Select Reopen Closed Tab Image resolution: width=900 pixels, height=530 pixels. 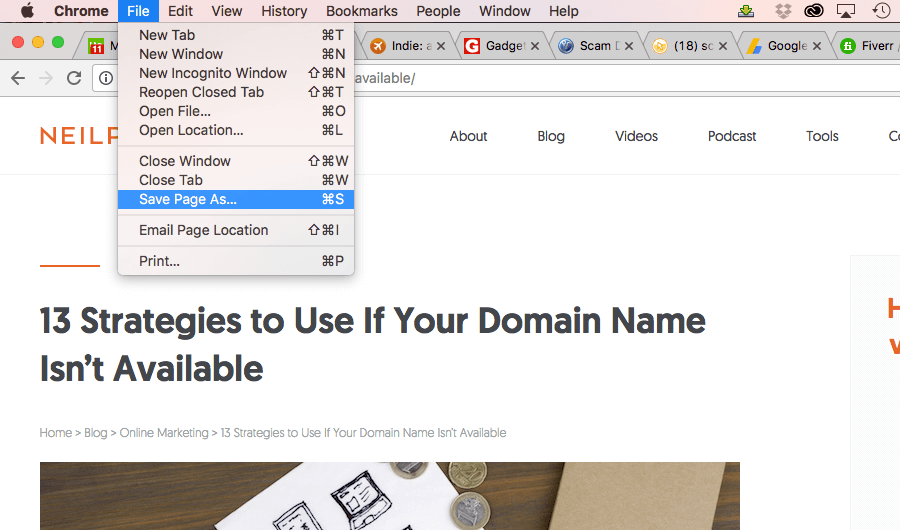236,92
